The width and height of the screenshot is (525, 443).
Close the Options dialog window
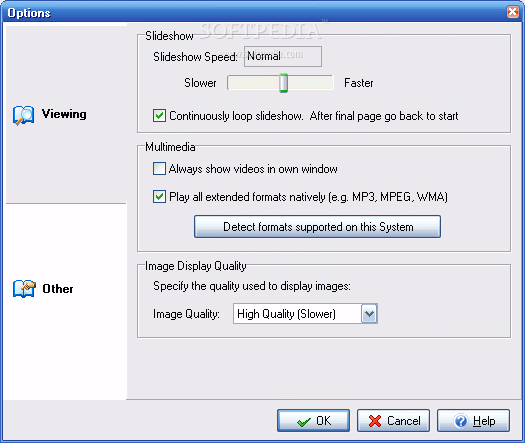point(513,12)
